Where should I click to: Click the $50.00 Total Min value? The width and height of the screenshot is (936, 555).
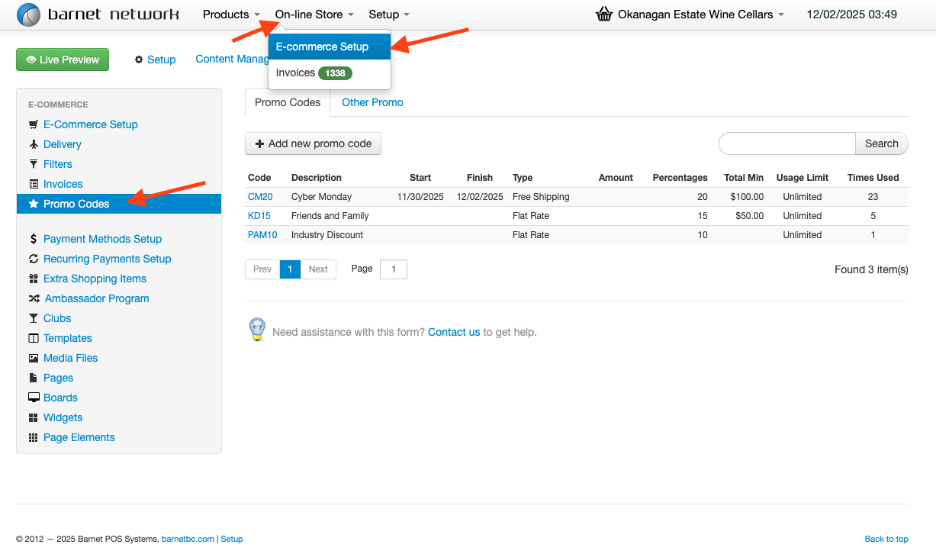click(749, 216)
